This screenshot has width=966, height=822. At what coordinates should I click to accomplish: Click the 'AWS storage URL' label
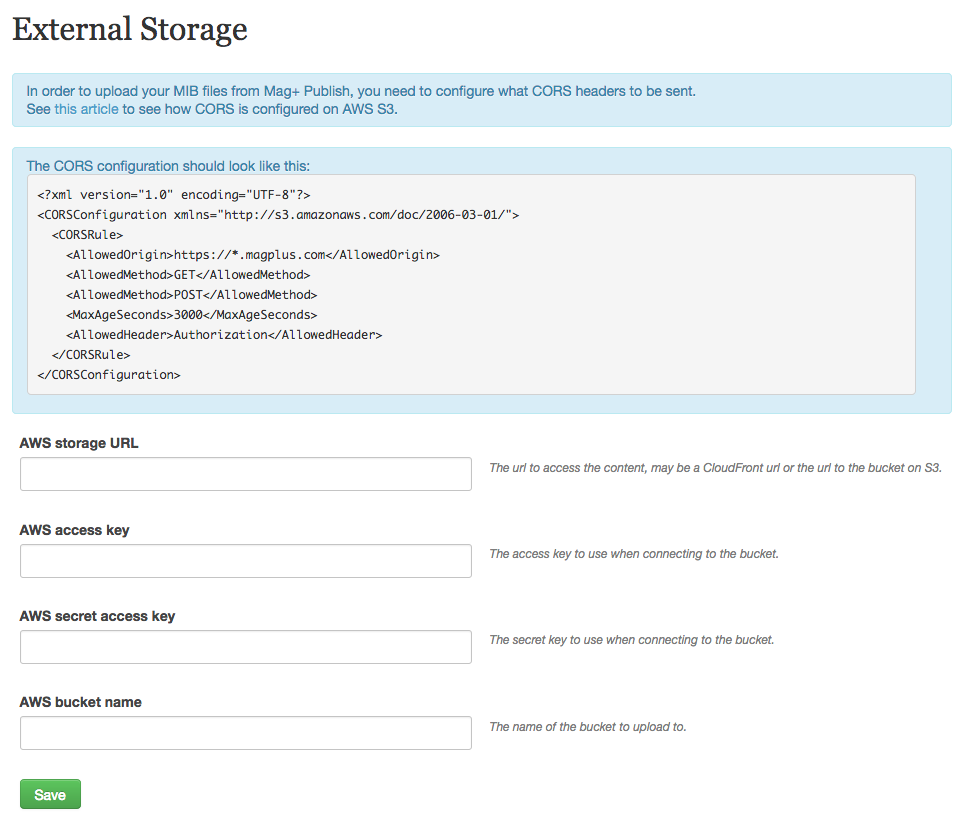pyautogui.click(x=79, y=443)
